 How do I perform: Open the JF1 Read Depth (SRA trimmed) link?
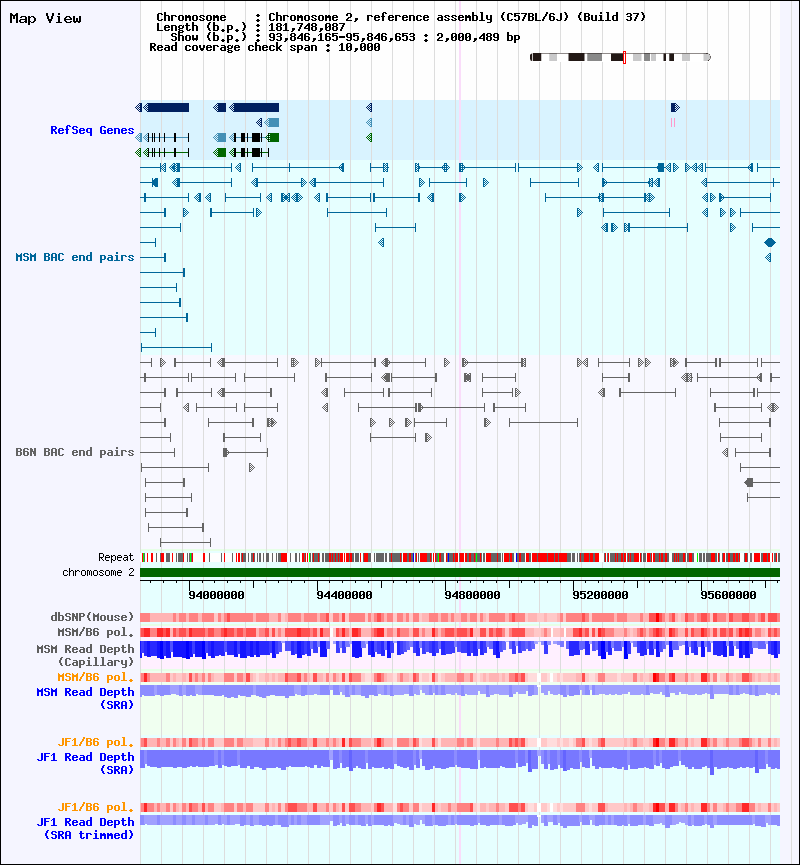click(x=86, y=828)
